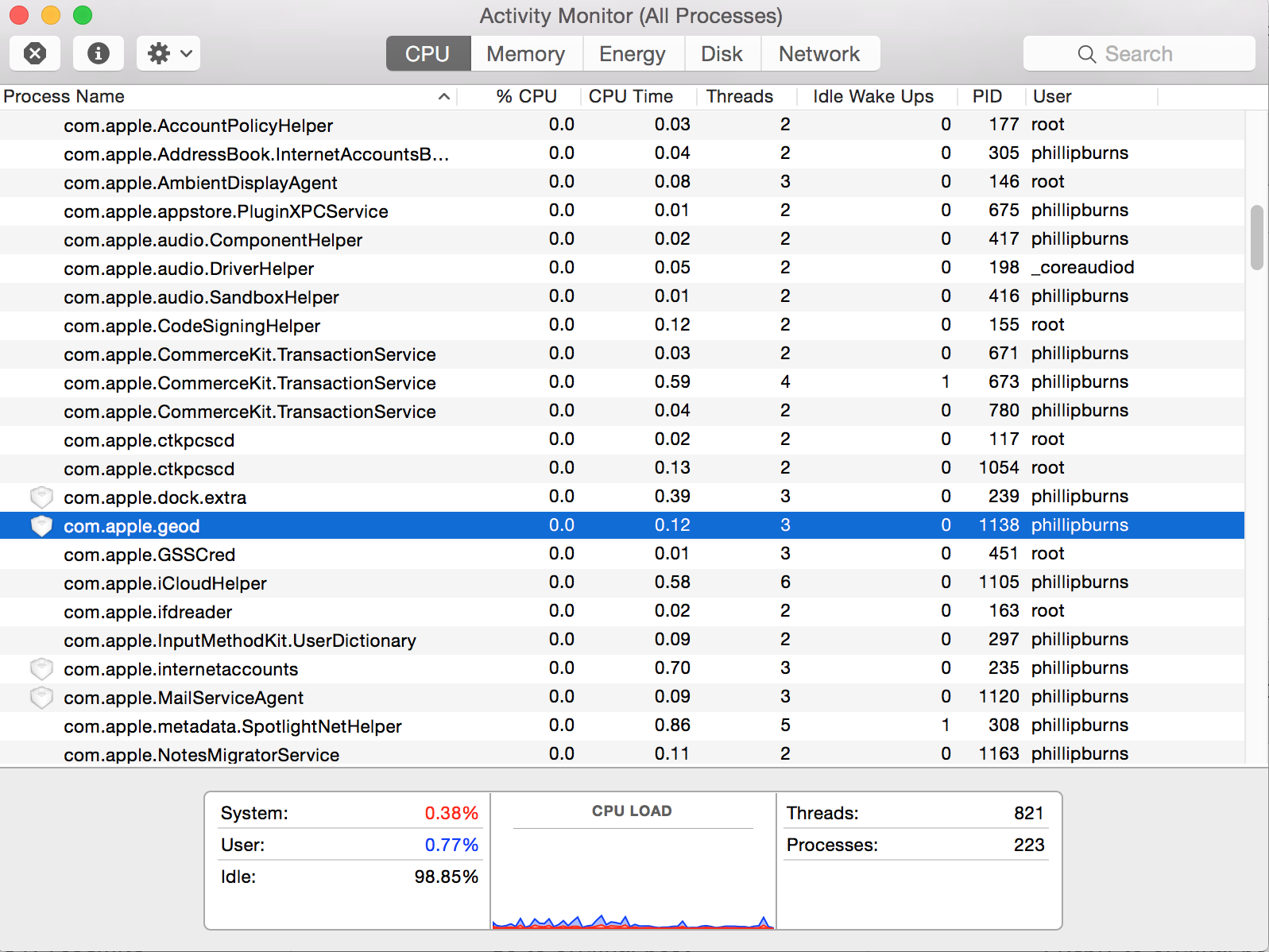Click the Threads count 821
Viewport: 1269px width, 952px height.
(1029, 813)
